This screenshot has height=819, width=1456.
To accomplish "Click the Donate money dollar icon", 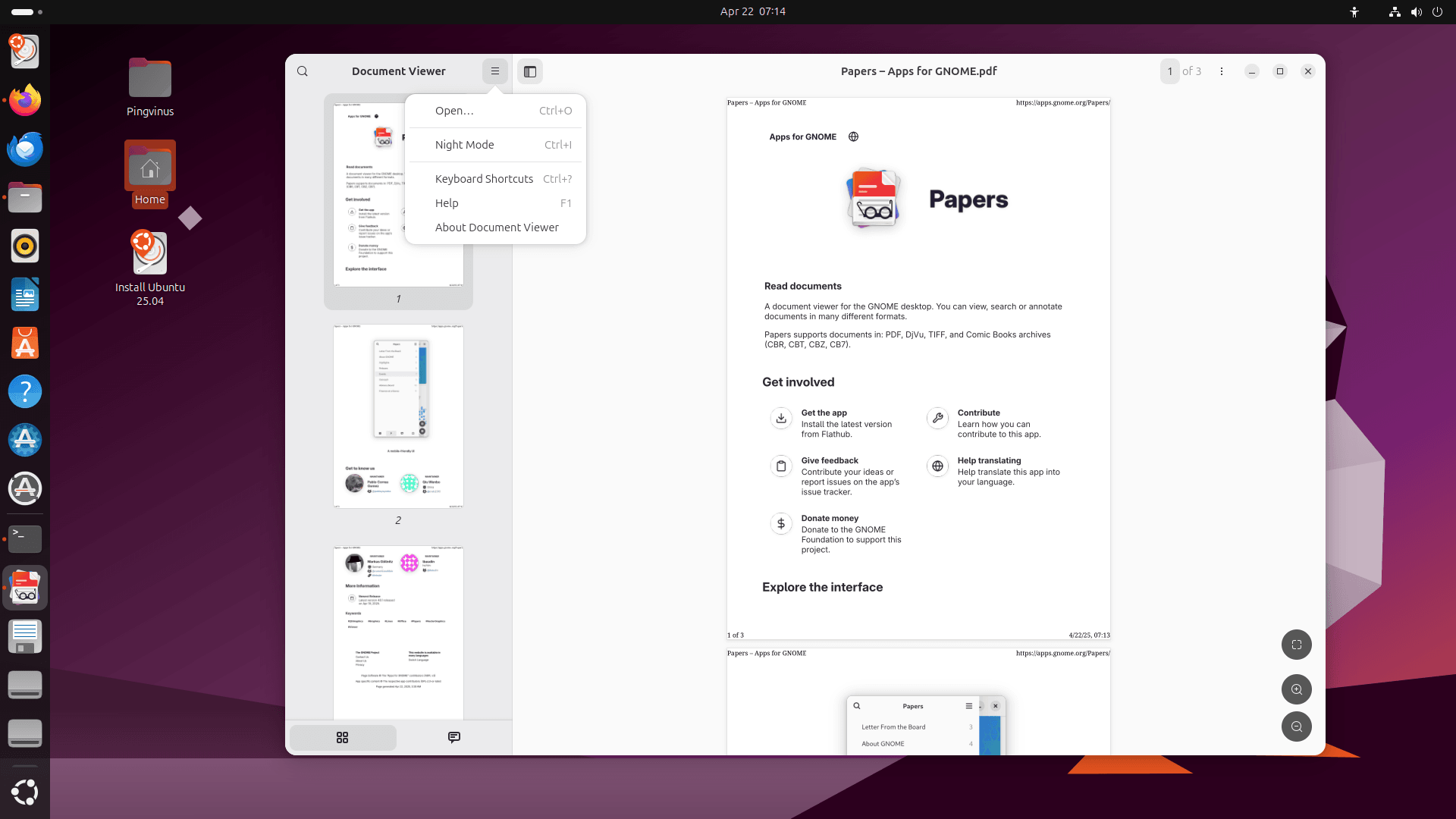I will pos(781,523).
